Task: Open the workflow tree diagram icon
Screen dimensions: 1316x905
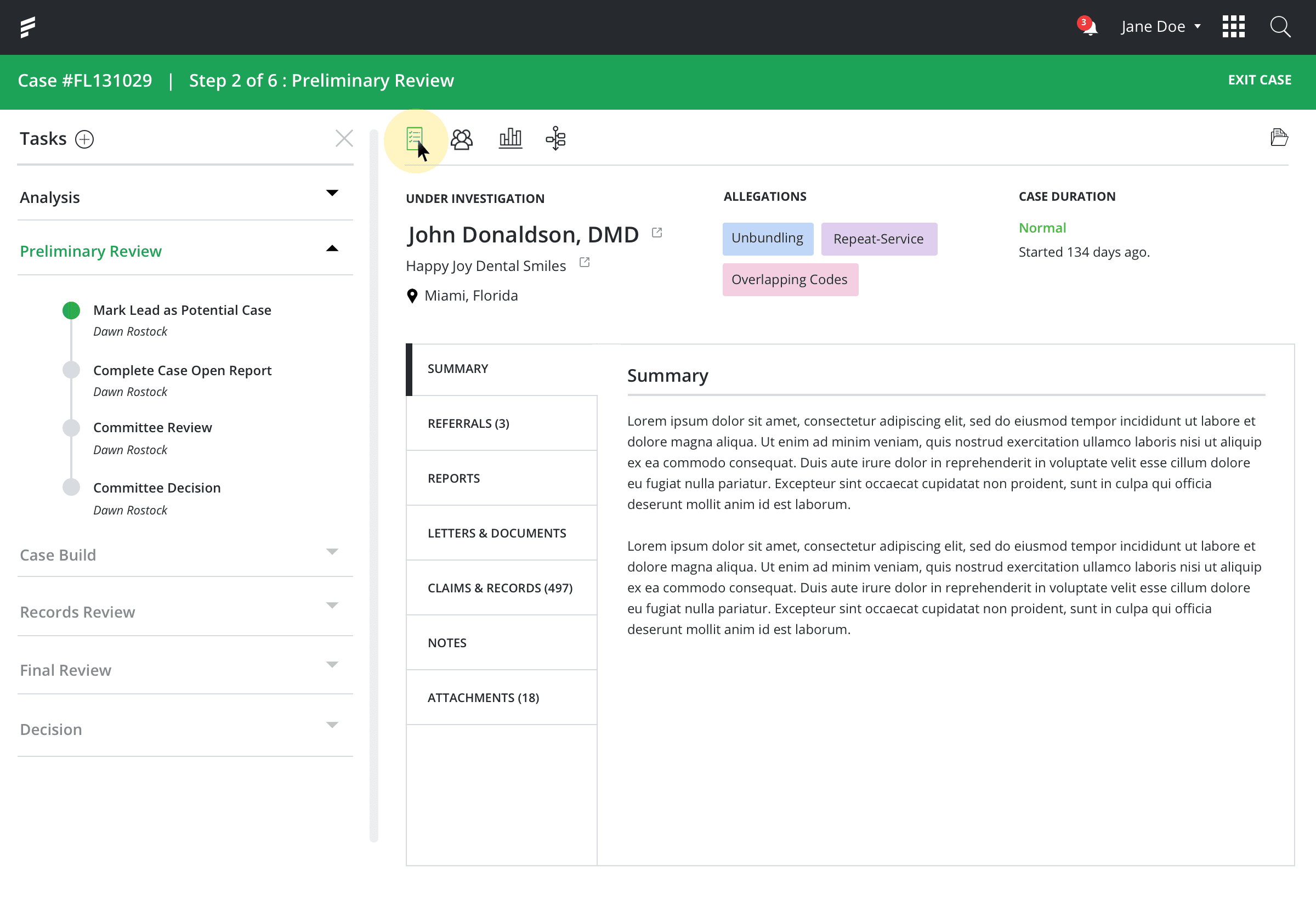Action: click(x=555, y=138)
